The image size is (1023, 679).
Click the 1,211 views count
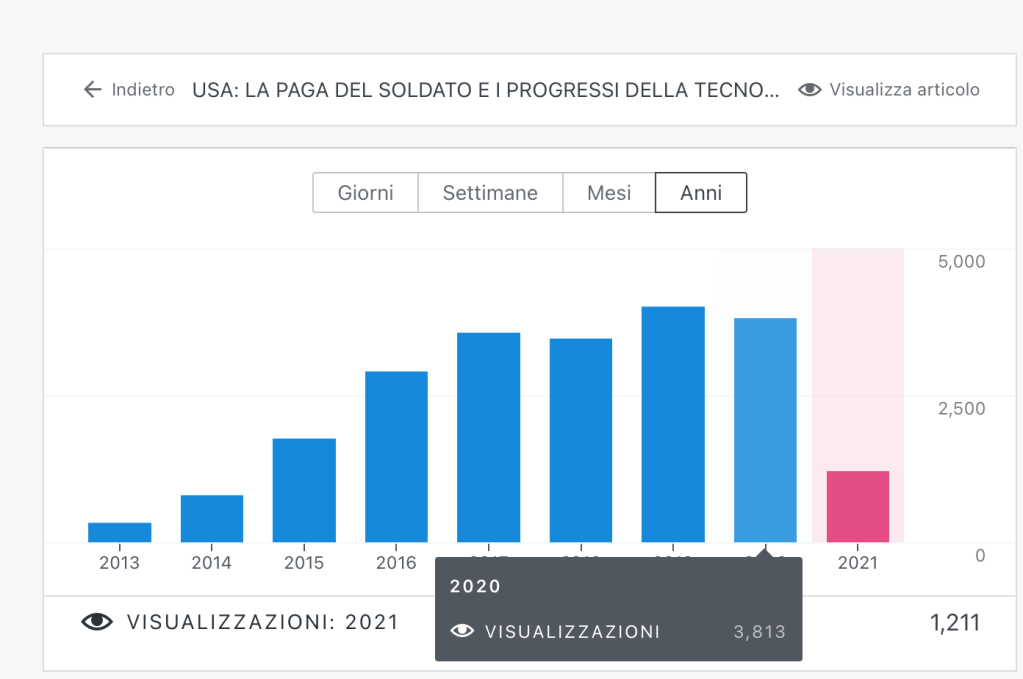[954, 623]
